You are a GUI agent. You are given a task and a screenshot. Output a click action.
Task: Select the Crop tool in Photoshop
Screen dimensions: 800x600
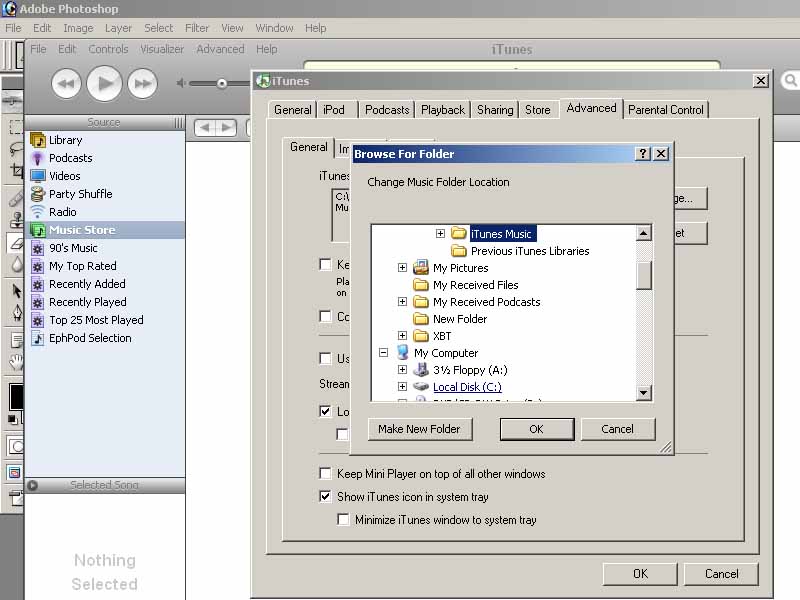click(x=17, y=170)
